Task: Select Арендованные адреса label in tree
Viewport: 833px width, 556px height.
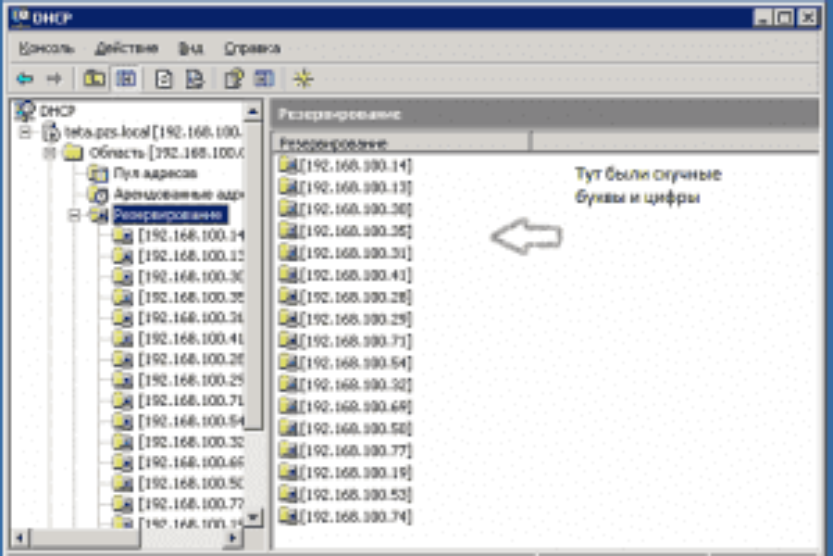Action: pos(178,194)
